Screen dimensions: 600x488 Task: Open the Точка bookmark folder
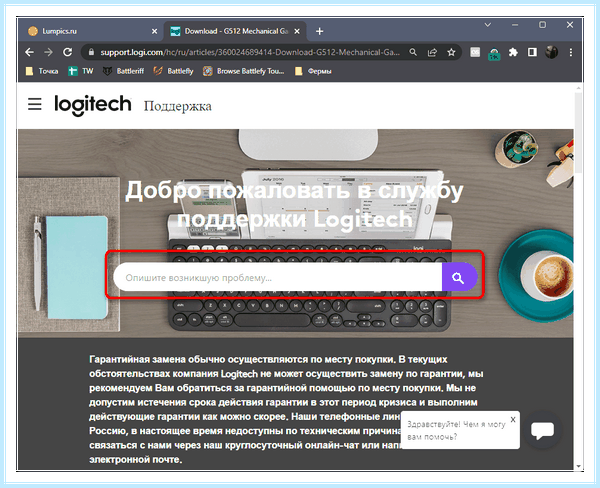point(42,71)
